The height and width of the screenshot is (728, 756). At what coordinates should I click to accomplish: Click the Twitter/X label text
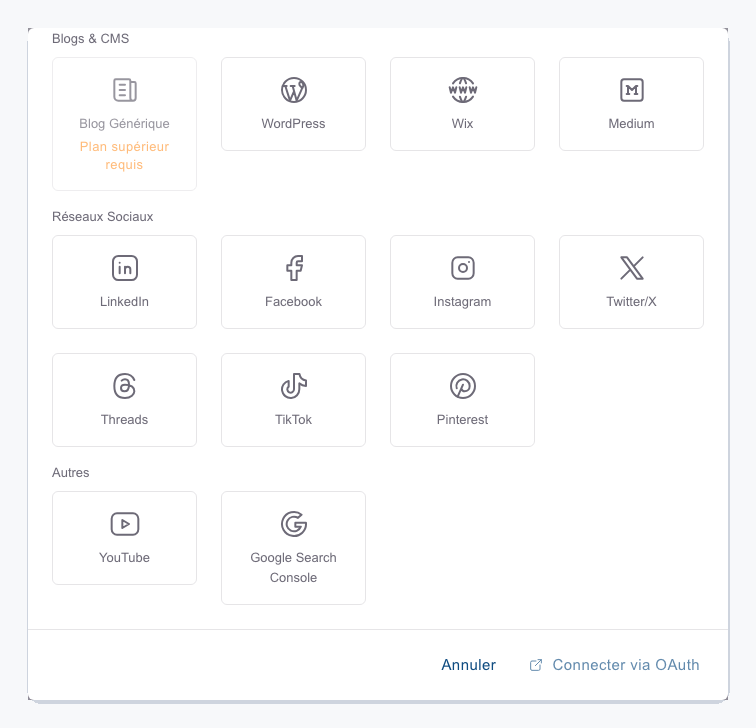coord(631,302)
